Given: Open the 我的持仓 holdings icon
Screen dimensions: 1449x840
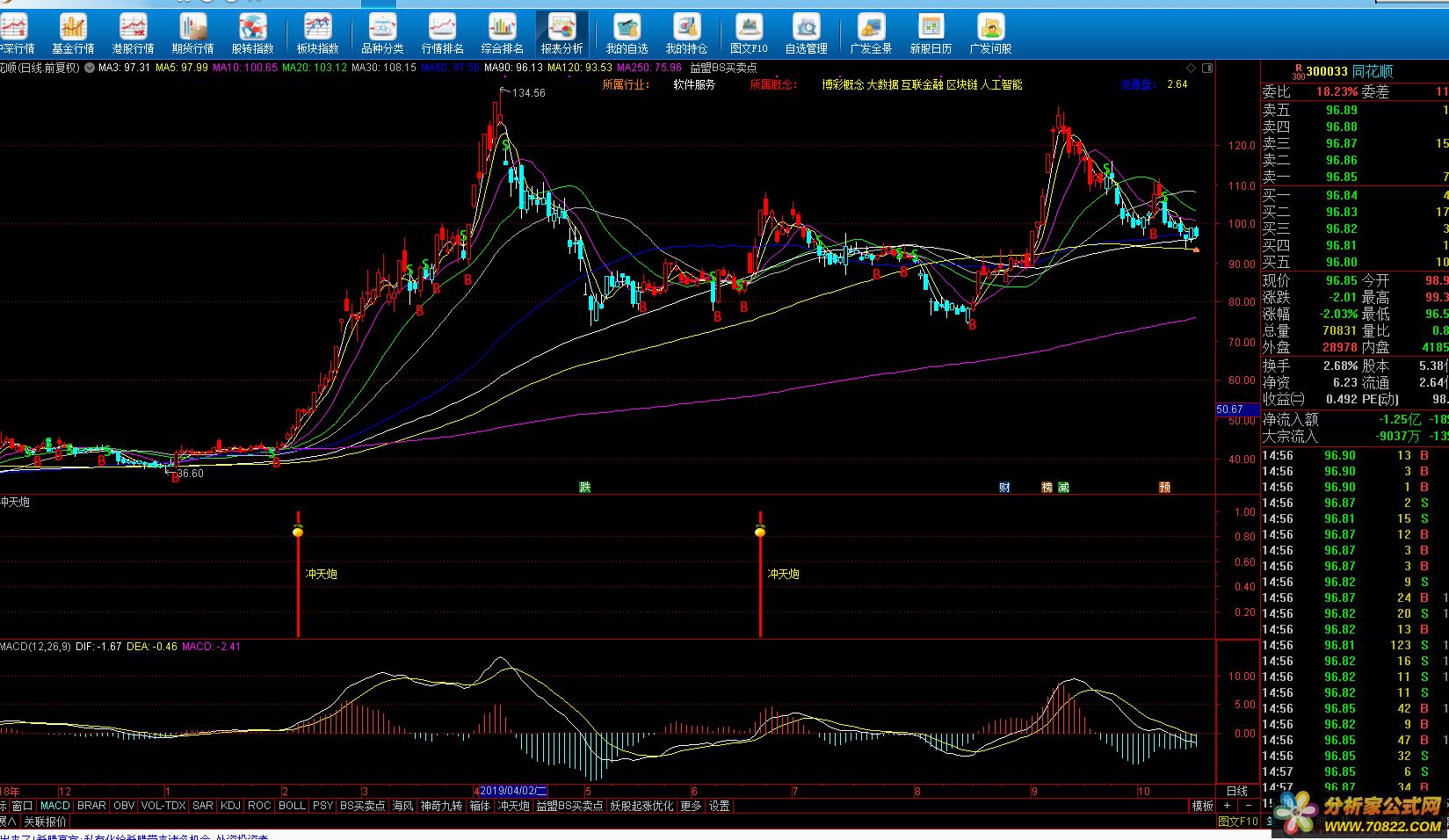Looking at the screenshot, I should [686, 34].
